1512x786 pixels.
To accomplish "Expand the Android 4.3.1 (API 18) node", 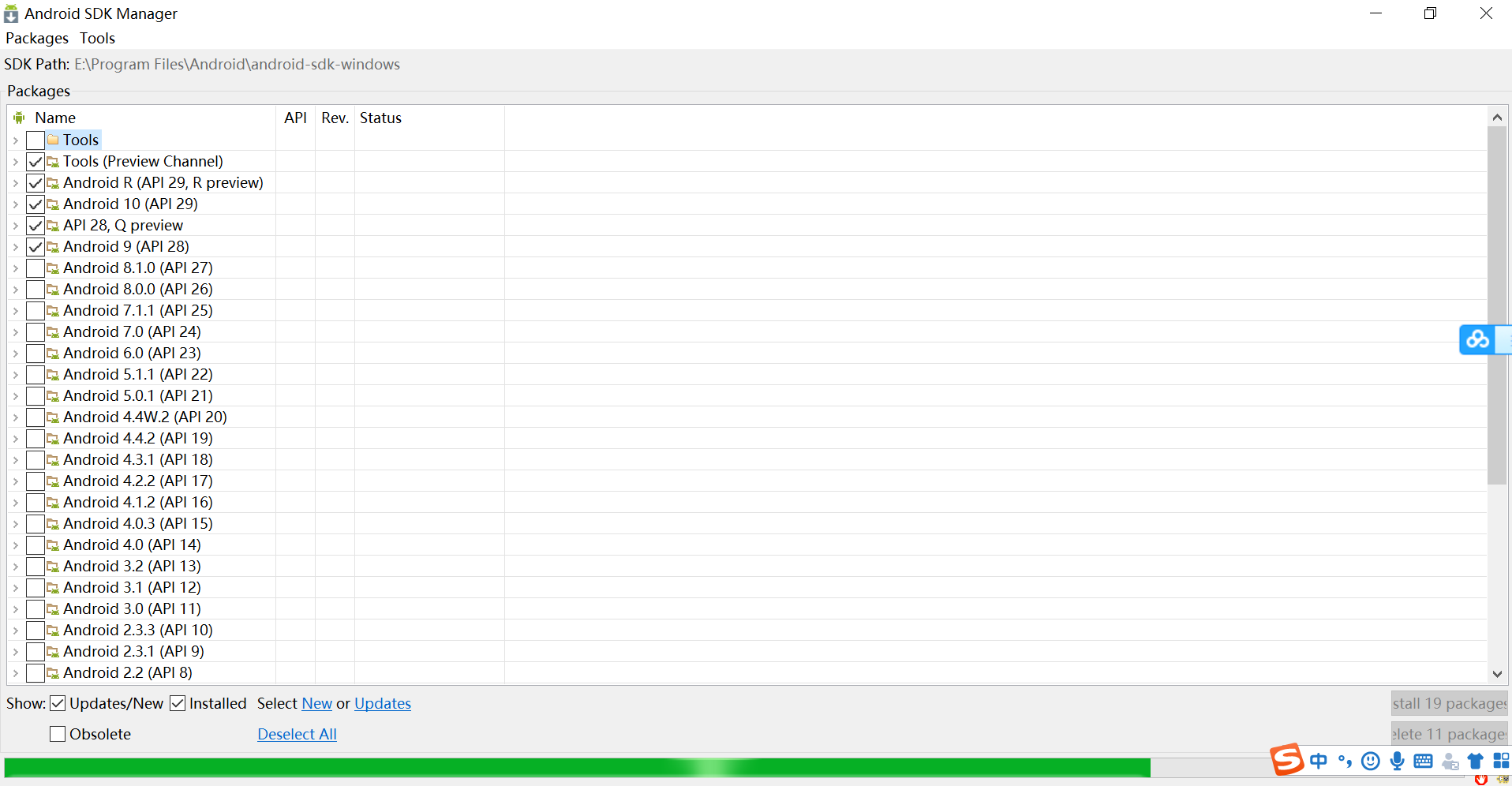I will coord(15,460).
